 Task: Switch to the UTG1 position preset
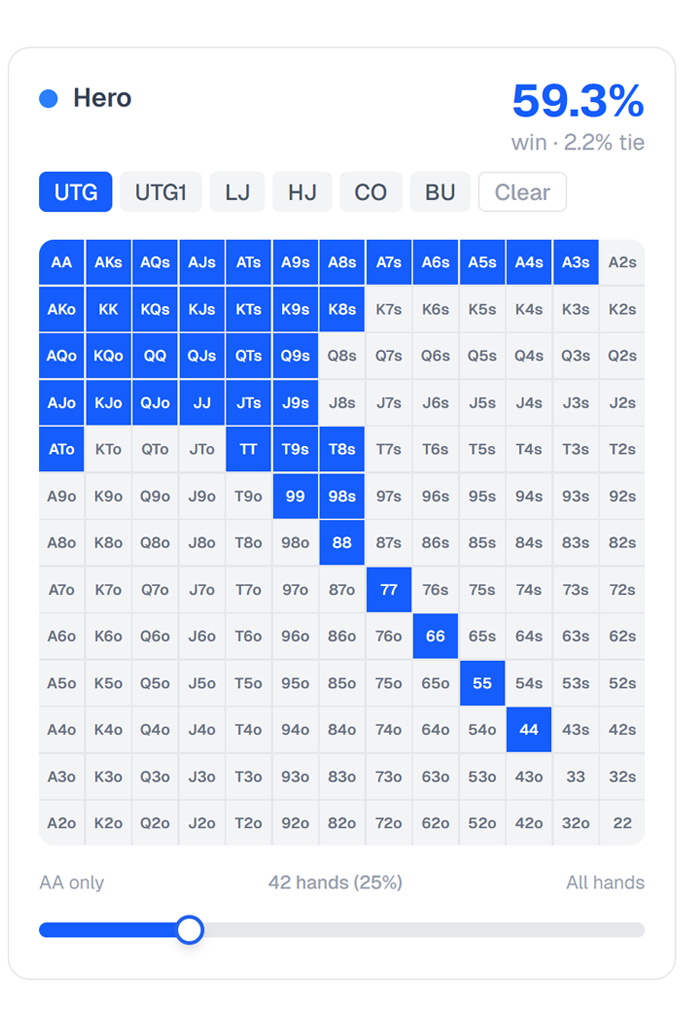[x=161, y=192]
